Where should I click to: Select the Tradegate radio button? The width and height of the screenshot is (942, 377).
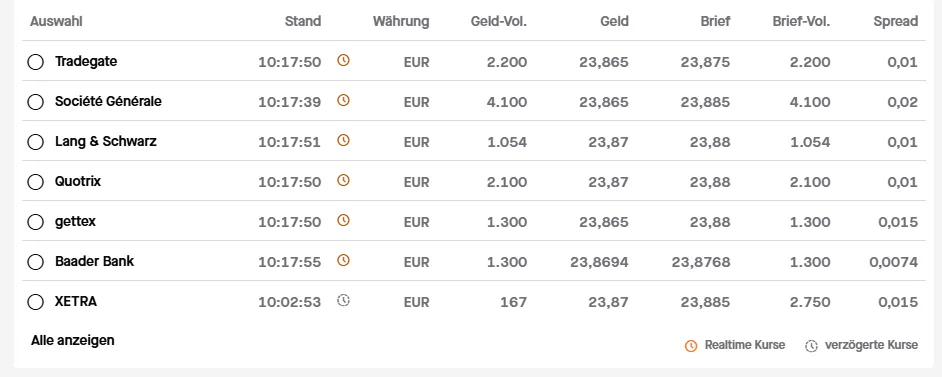(x=35, y=62)
